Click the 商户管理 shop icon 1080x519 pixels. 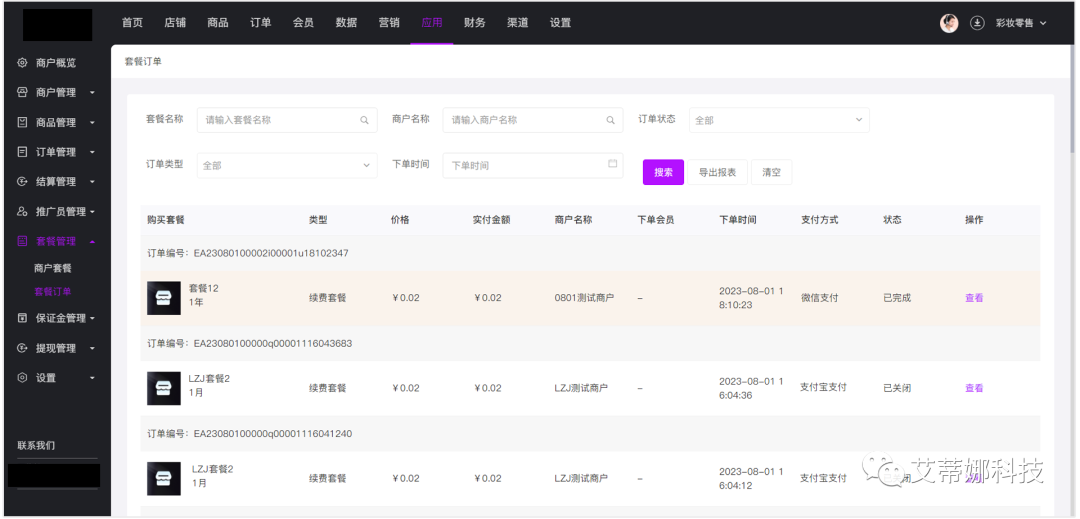tap(22, 92)
